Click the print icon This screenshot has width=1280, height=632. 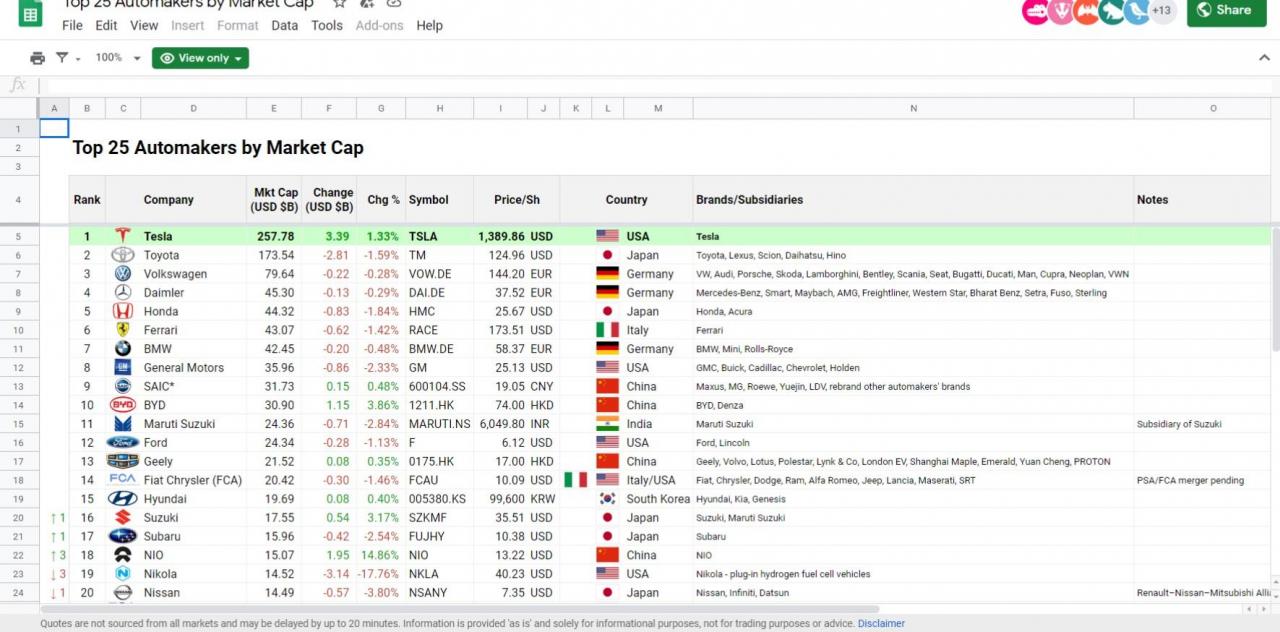tap(37, 58)
